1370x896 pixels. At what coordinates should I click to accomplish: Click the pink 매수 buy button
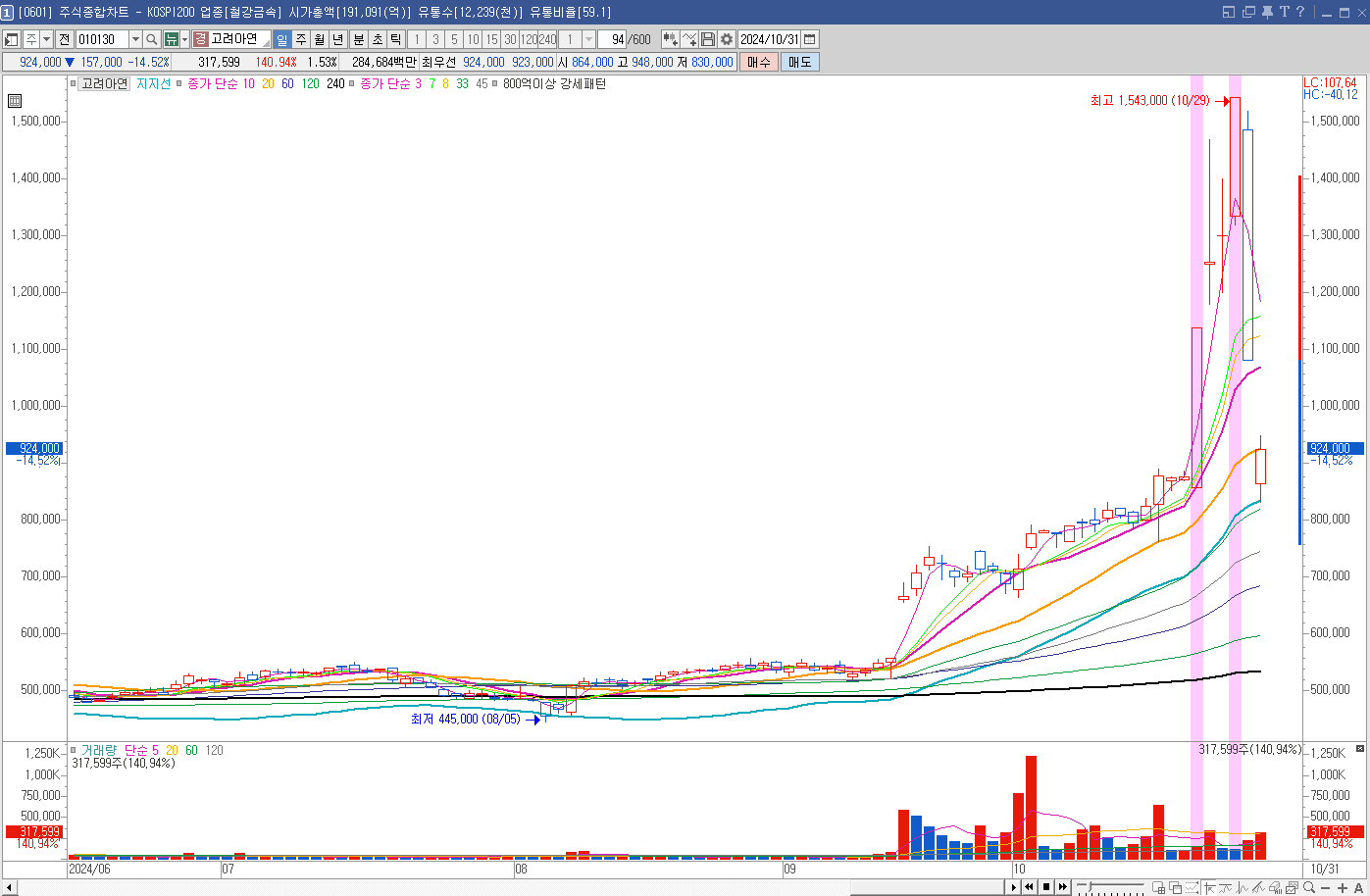click(758, 62)
